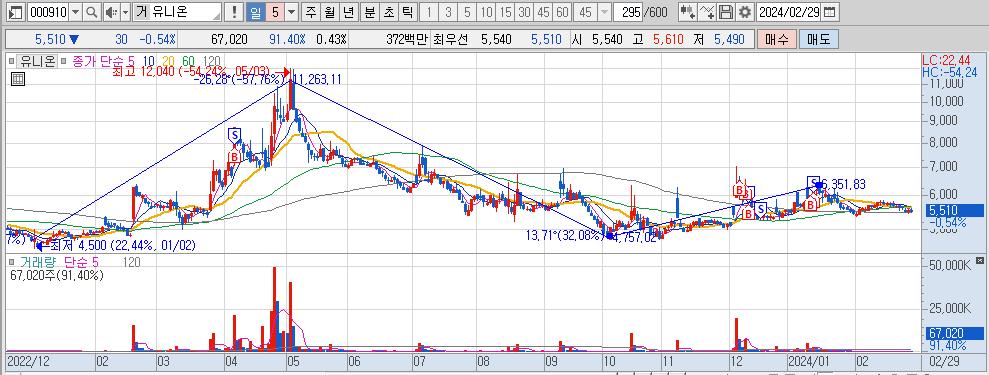989x375 pixels.
Task: Click the grey 120 moving average label
Action: click(x=211, y=61)
